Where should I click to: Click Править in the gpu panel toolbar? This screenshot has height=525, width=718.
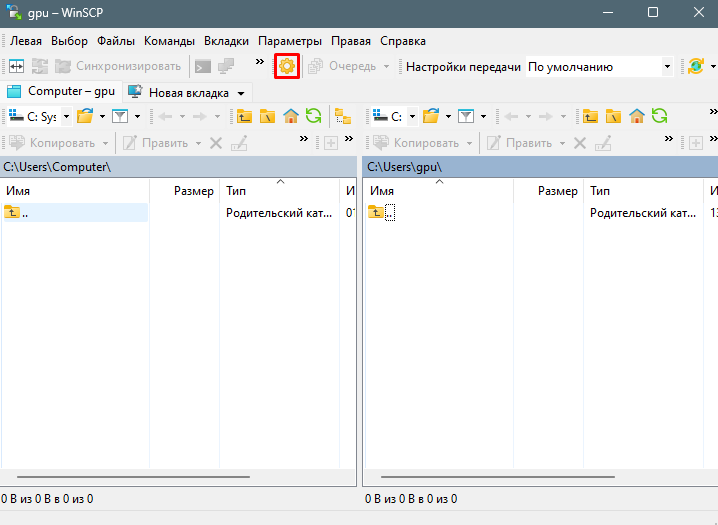click(520, 143)
